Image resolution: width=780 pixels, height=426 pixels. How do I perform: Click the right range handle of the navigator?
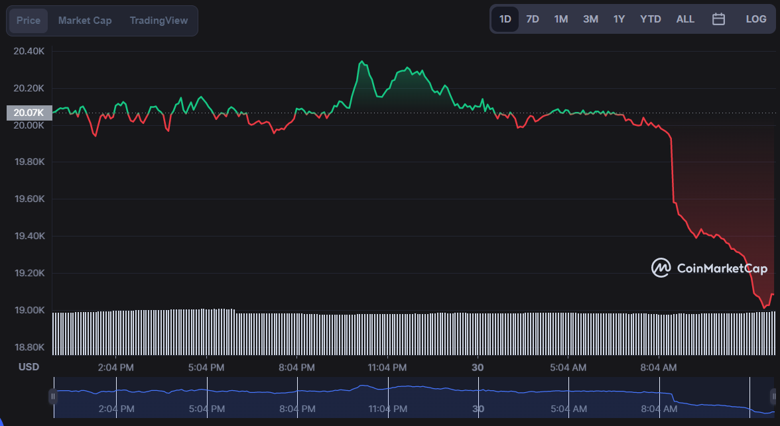pyautogui.click(x=773, y=397)
